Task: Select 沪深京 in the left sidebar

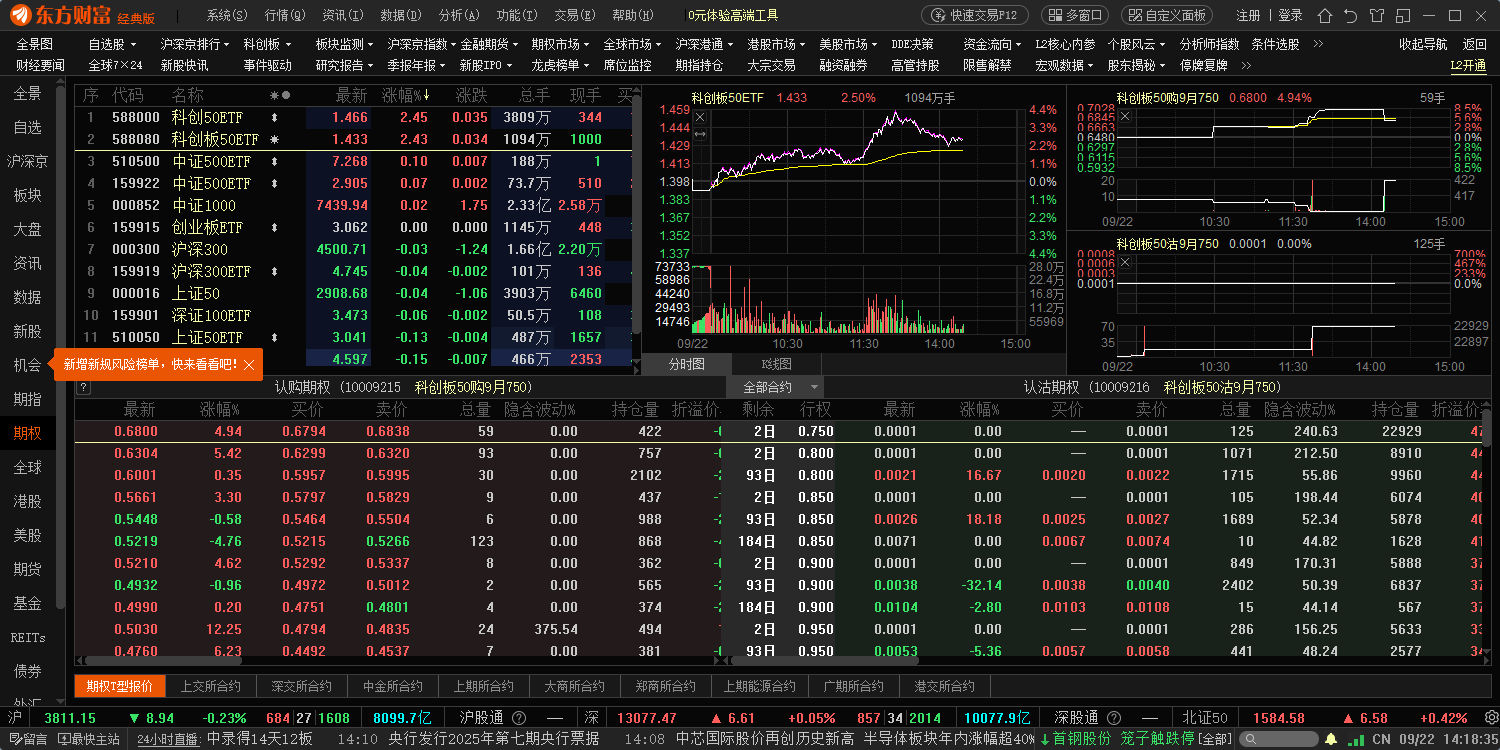Action: click(x=28, y=161)
